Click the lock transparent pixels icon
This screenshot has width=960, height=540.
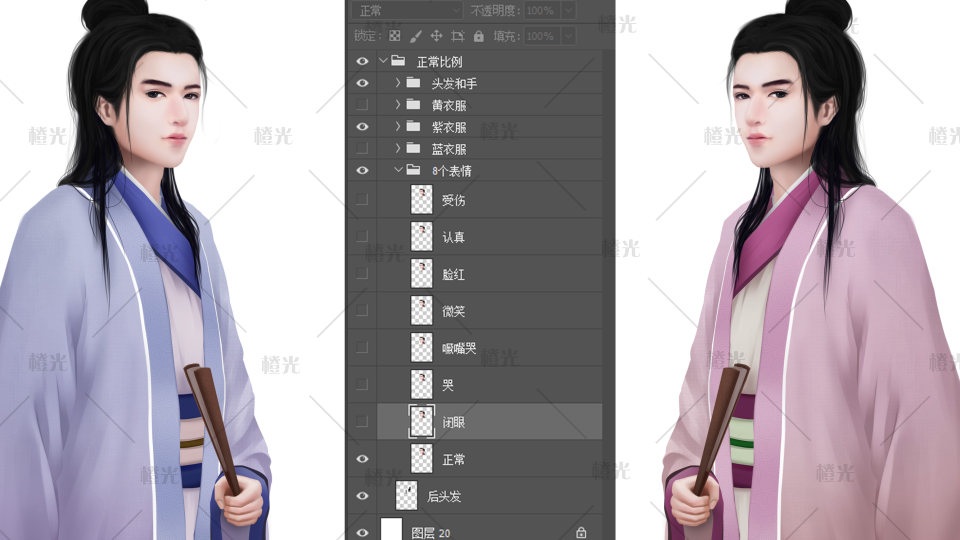click(x=394, y=36)
